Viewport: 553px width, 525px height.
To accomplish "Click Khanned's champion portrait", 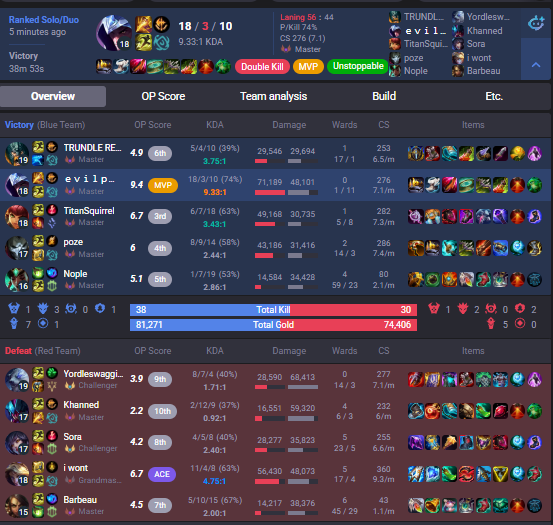I will (x=17, y=411).
